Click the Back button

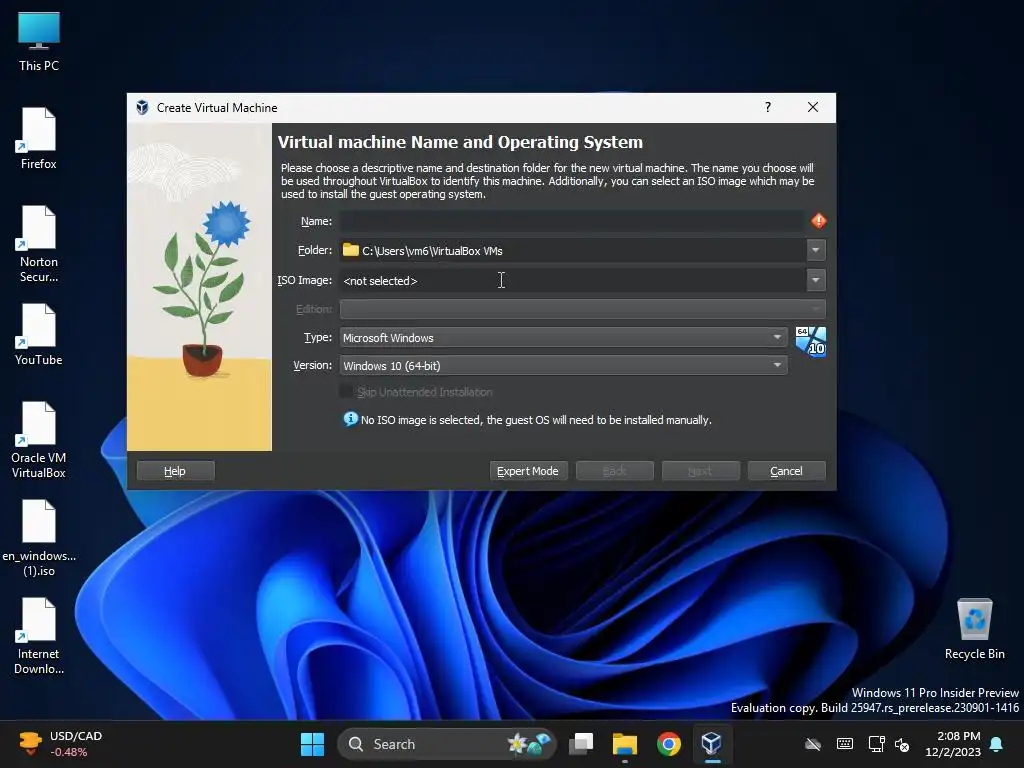(x=615, y=471)
